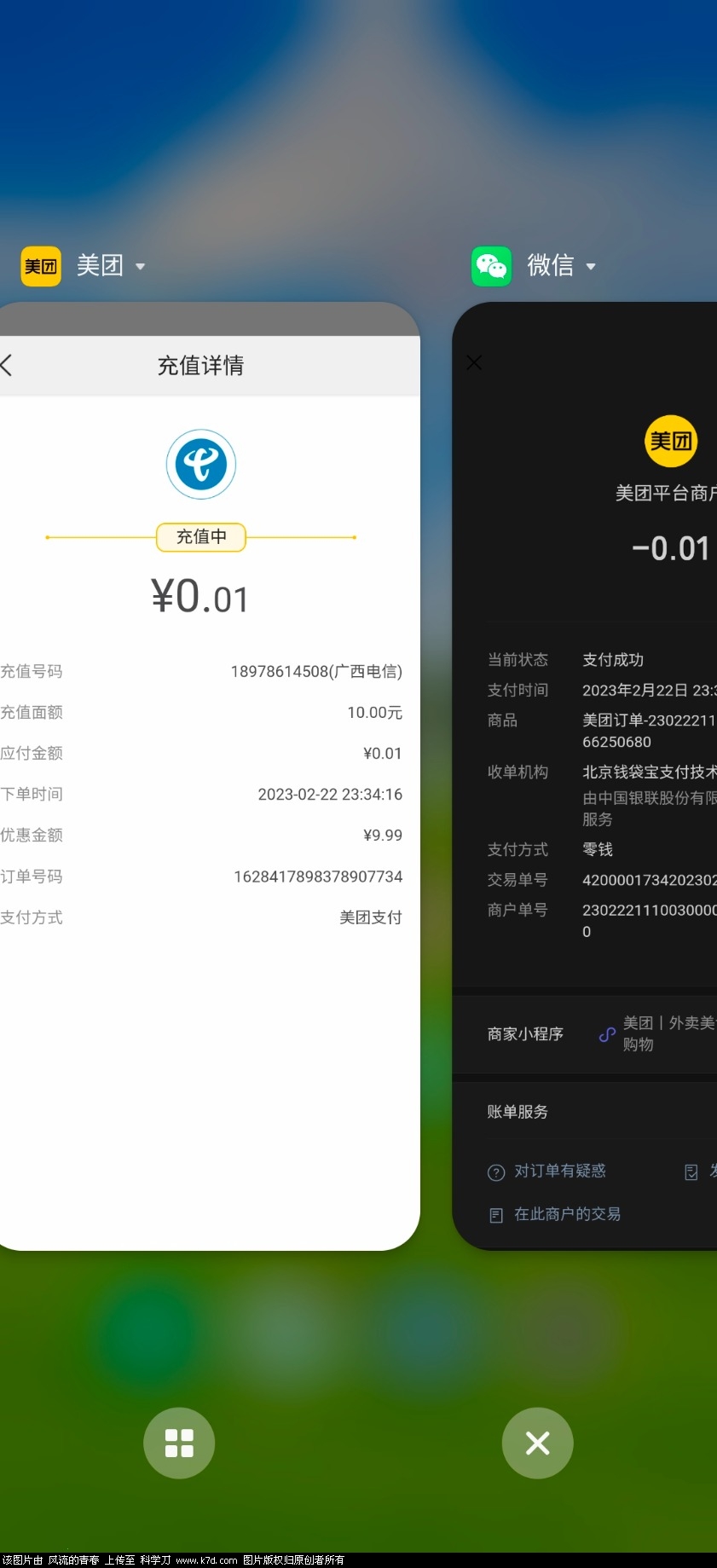Screen dimensions: 717x1568
Task: Close the WeChat payment detail page
Action: tap(474, 362)
